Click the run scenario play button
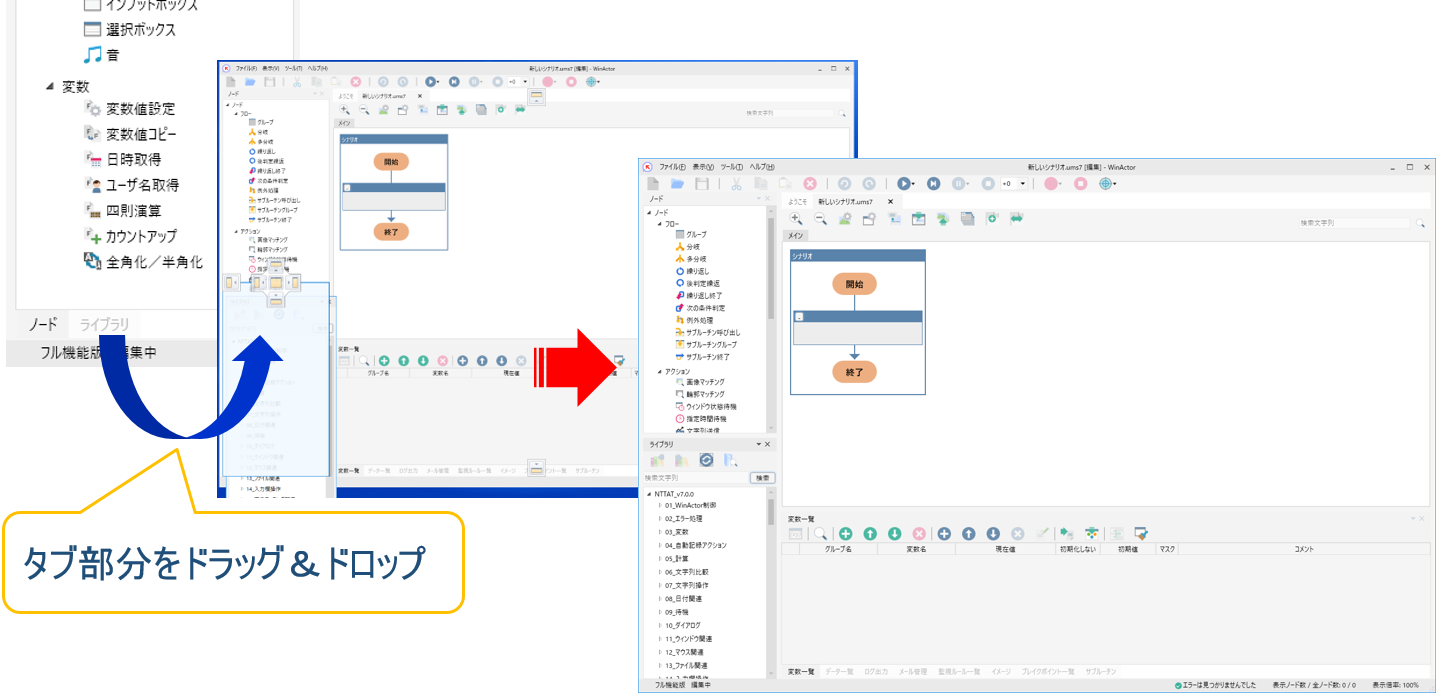 coord(903,184)
